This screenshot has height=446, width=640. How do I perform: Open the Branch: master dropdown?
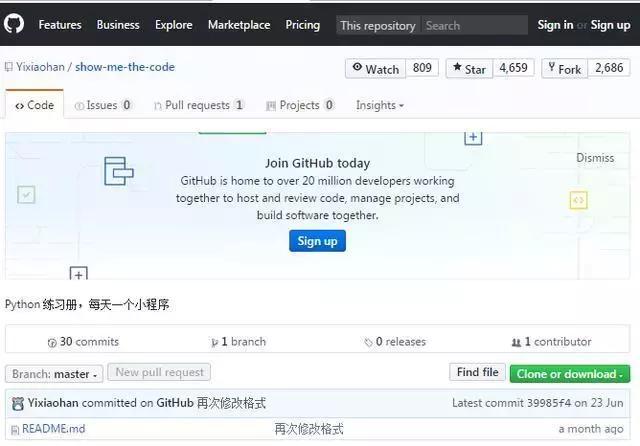point(54,374)
